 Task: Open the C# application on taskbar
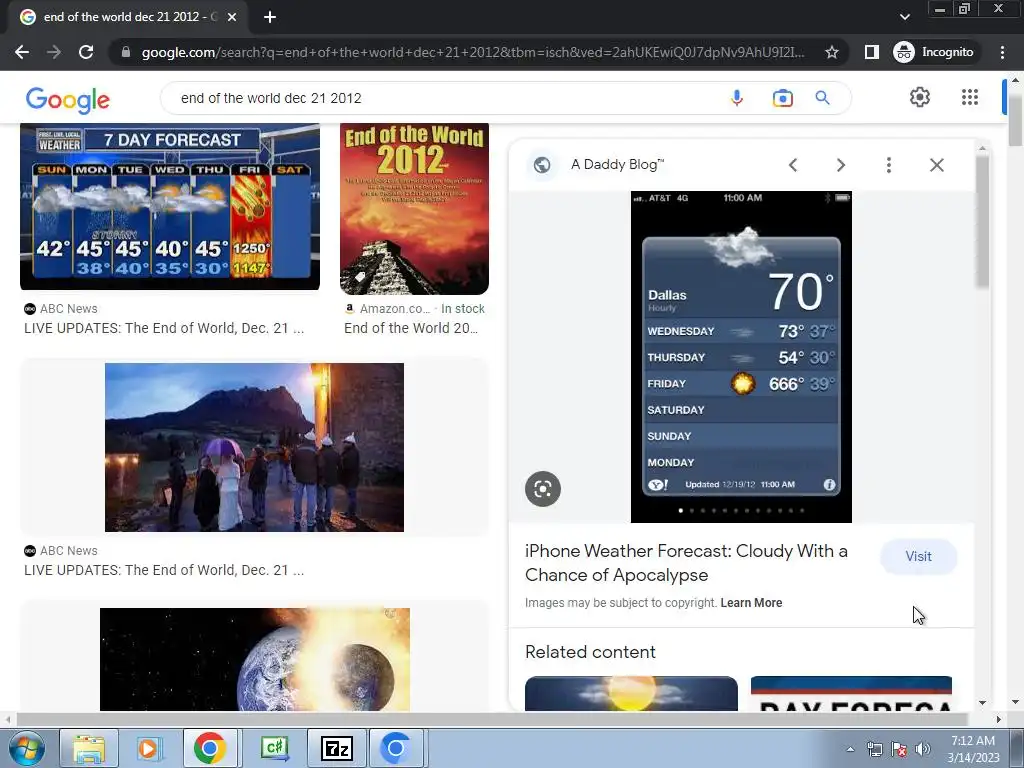(274, 748)
